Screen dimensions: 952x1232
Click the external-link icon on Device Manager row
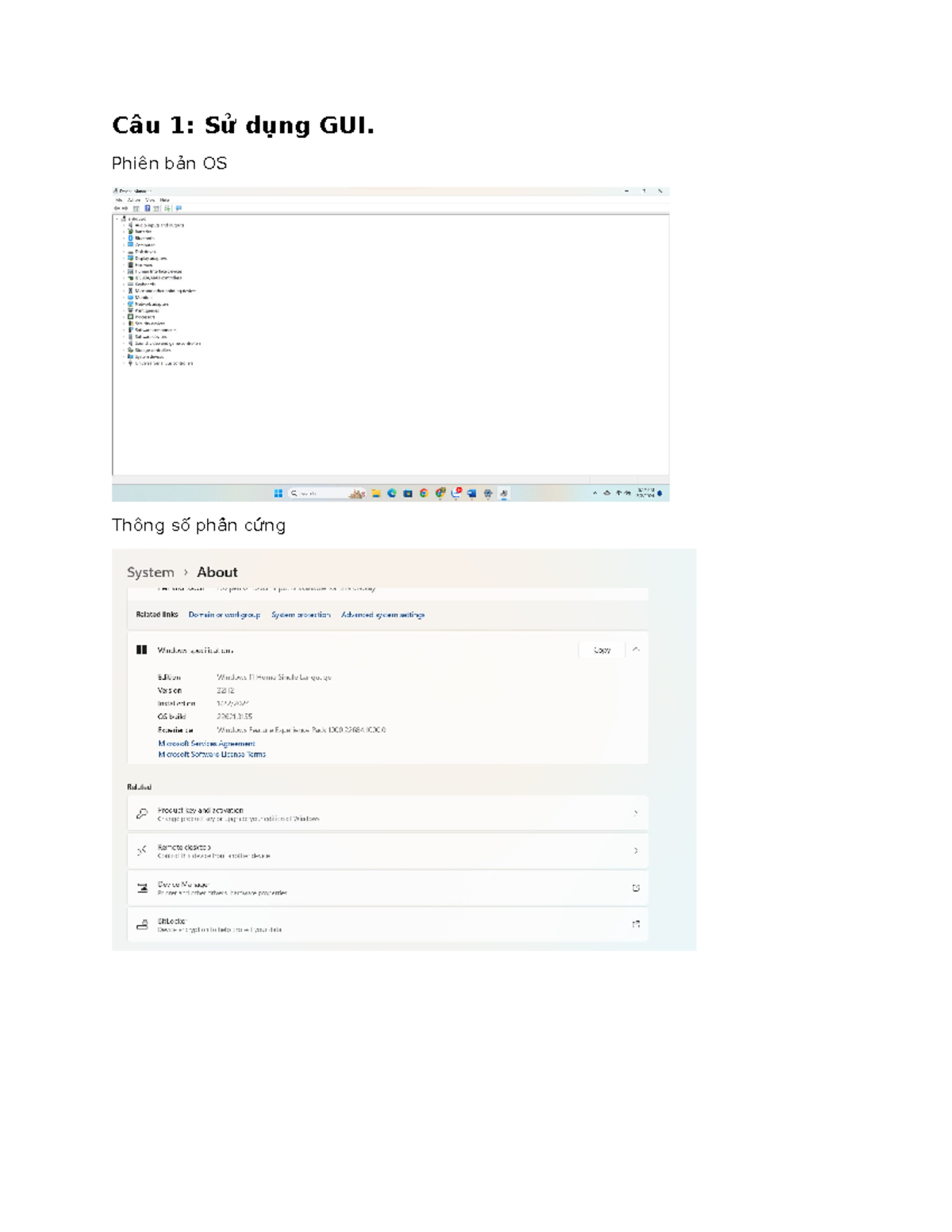pyautogui.click(x=635, y=888)
